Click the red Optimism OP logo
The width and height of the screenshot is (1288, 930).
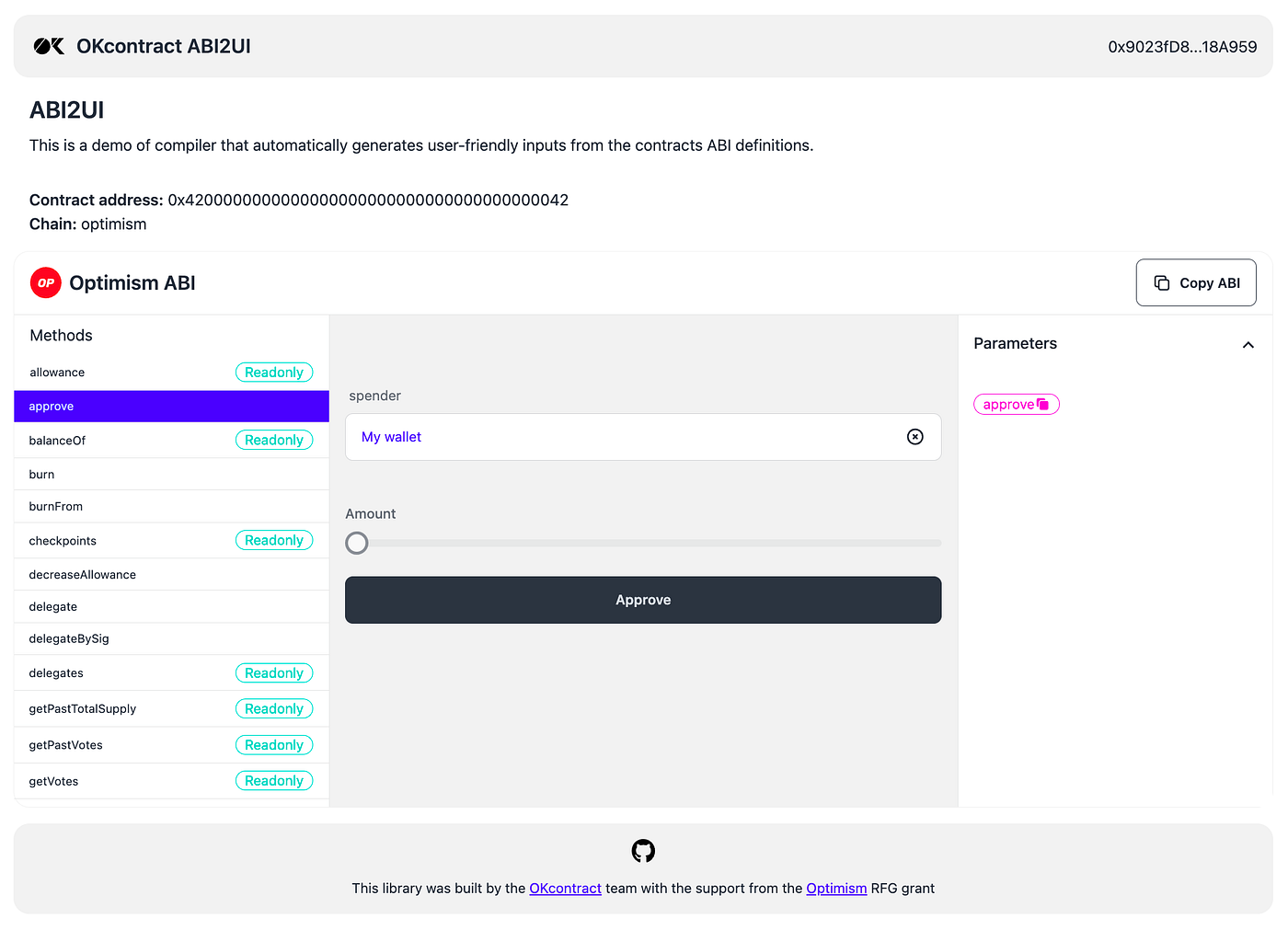[46, 282]
